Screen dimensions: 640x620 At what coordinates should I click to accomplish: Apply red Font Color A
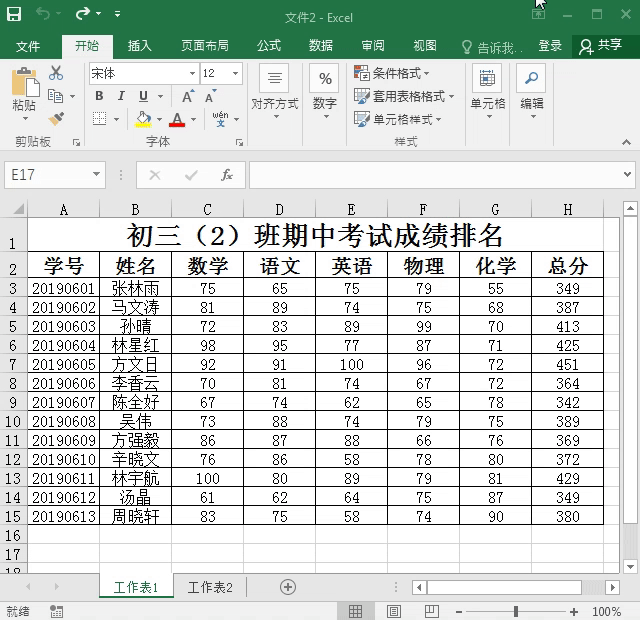pos(177,119)
